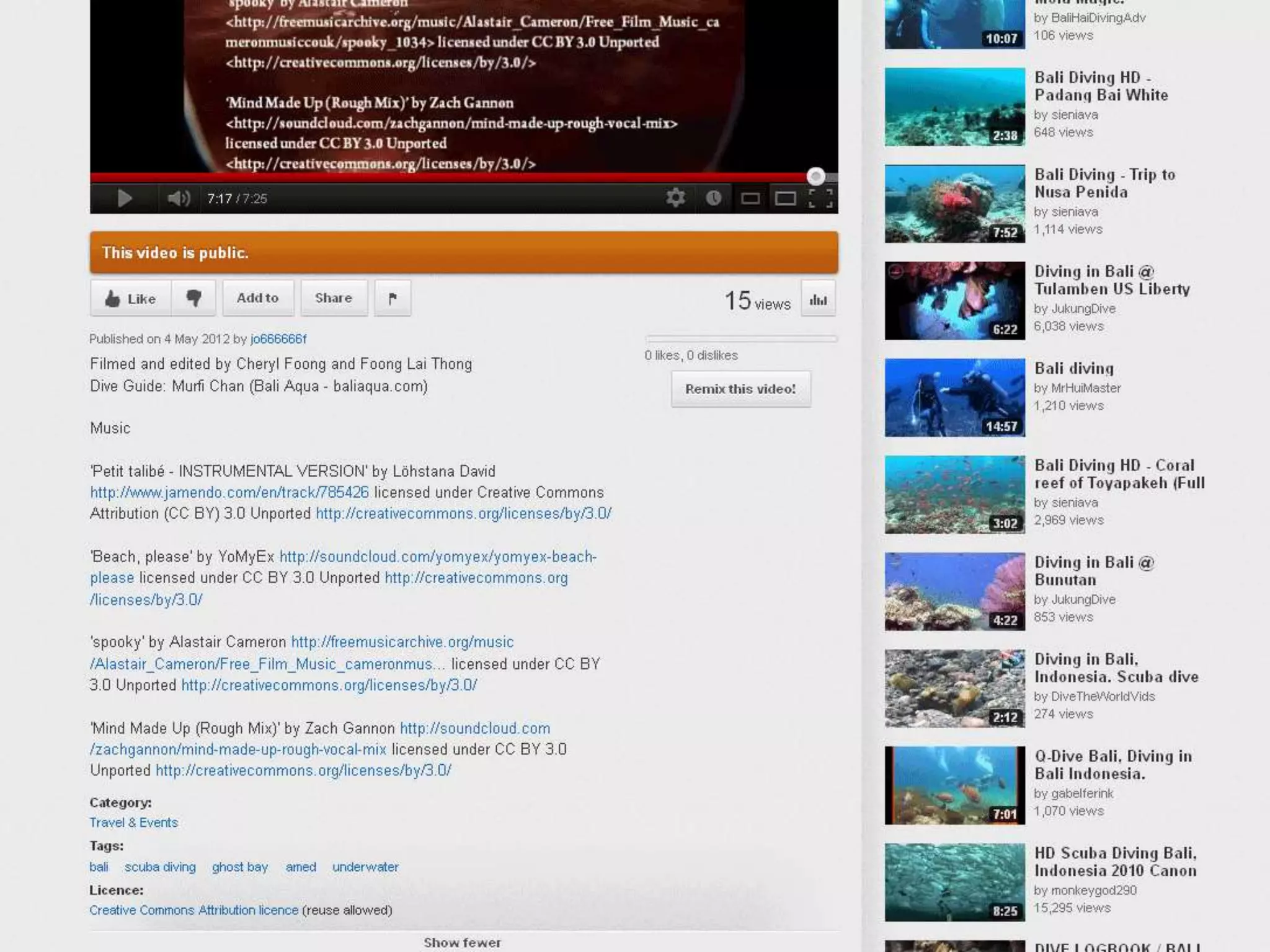The image size is (1270, 952).
Task: Open the player settings gear
Action: pos(675,198)
